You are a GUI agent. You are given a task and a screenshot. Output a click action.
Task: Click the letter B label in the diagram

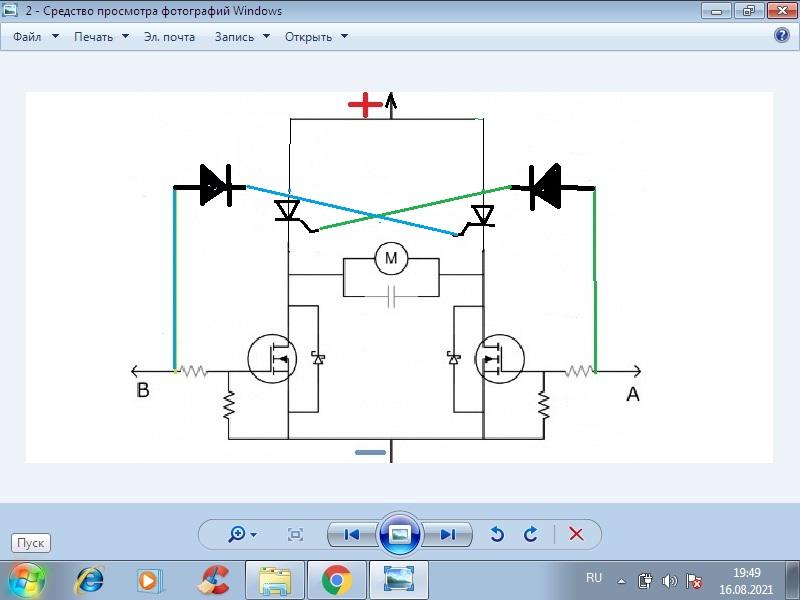click(143, 390)
